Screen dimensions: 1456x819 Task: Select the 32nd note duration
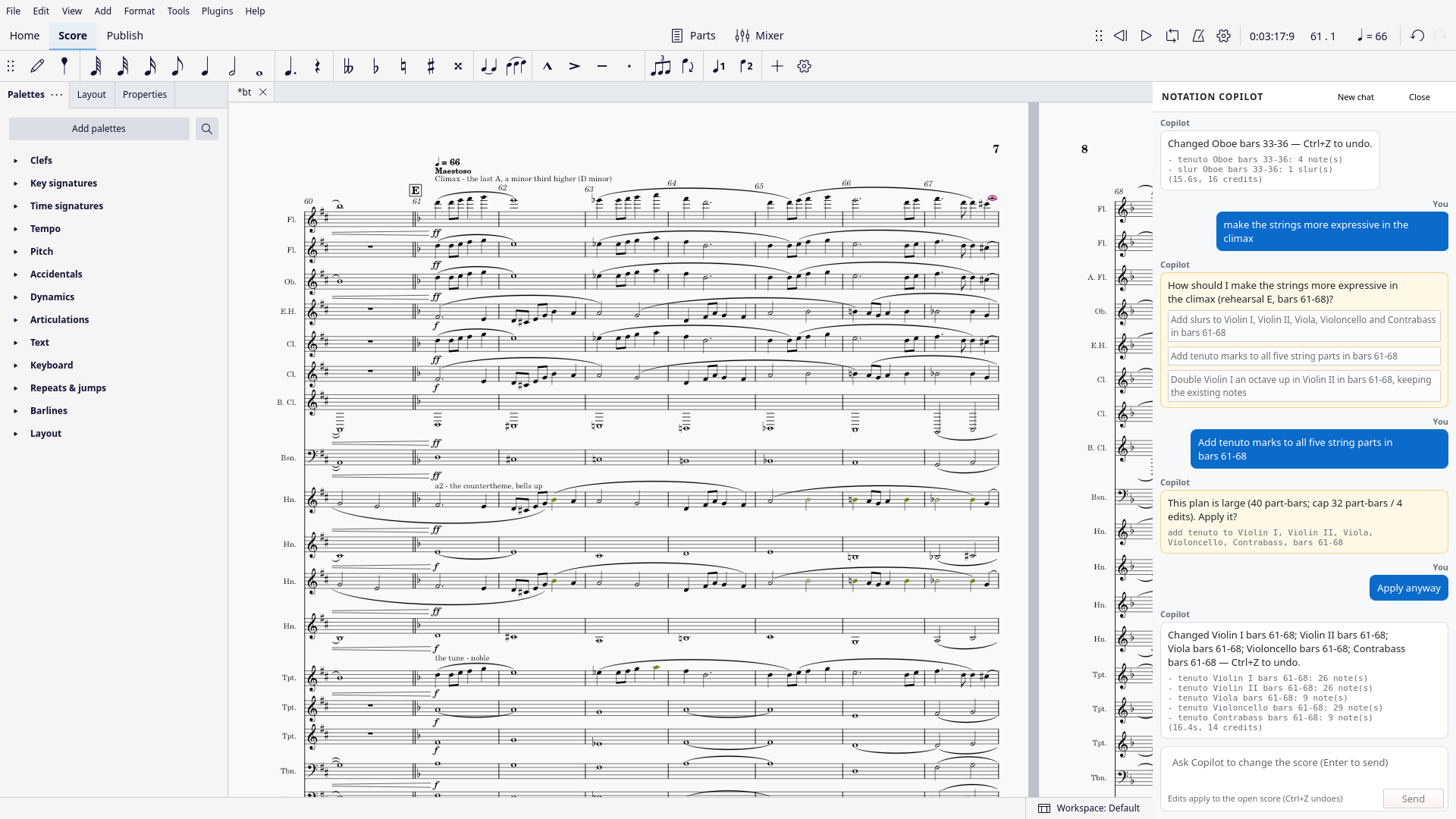point(123,67)
